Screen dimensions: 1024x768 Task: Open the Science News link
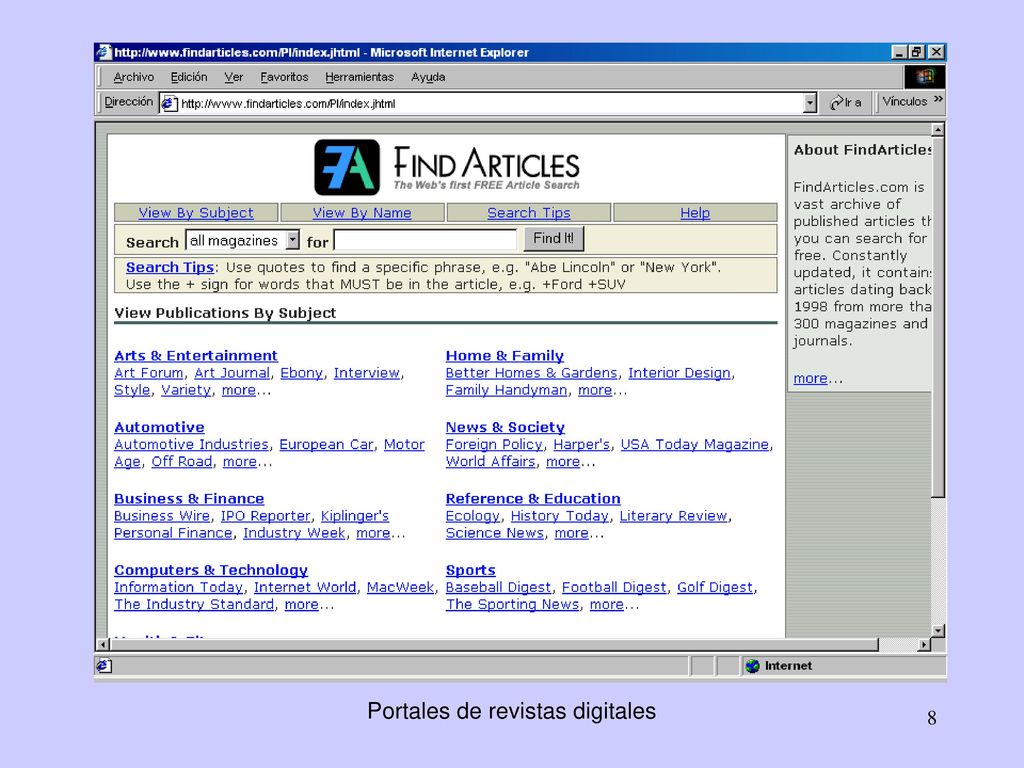[x=495, y=533]
